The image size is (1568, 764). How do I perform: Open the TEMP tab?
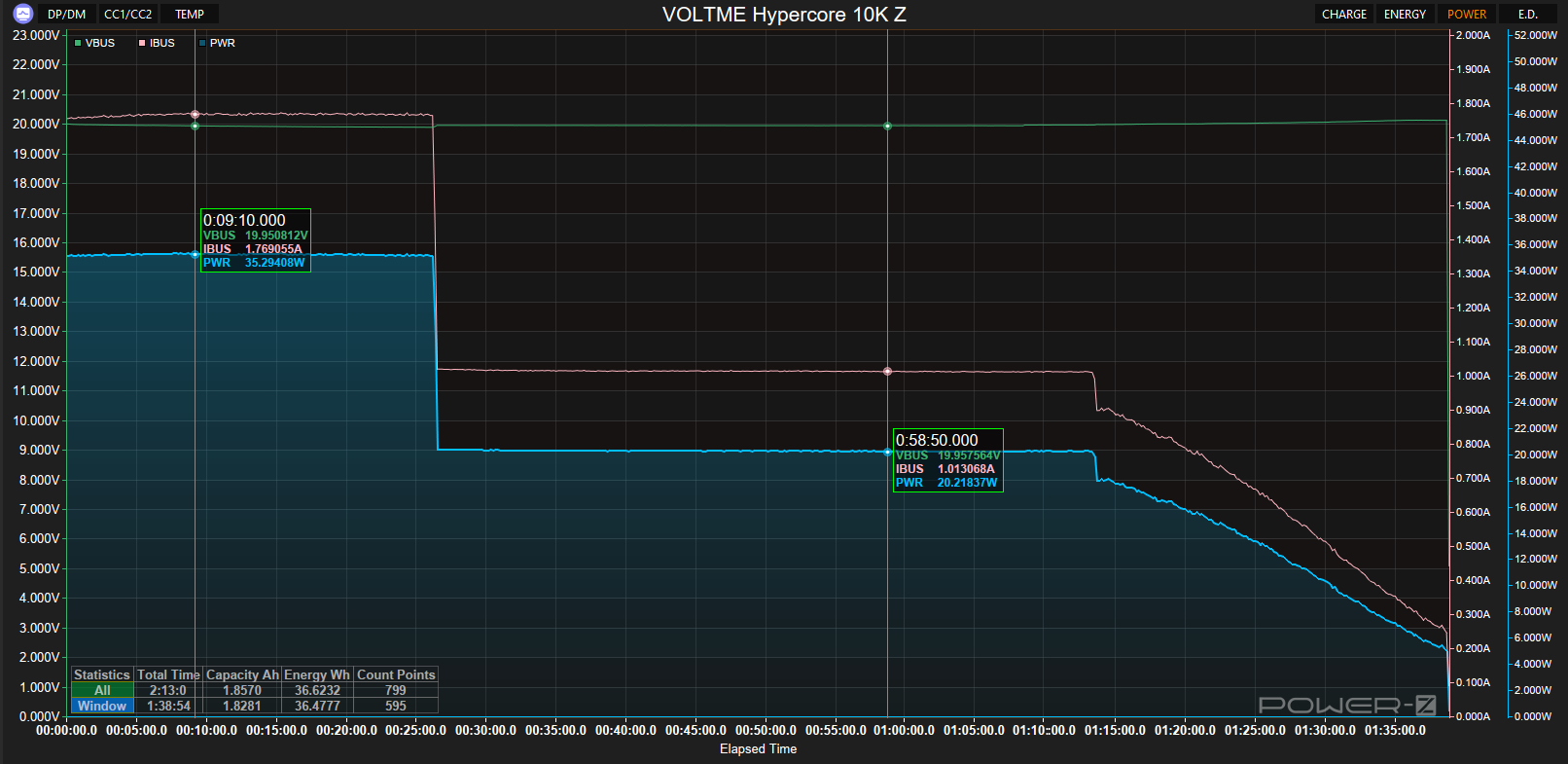pyautogui.click(x=190, y=14)
